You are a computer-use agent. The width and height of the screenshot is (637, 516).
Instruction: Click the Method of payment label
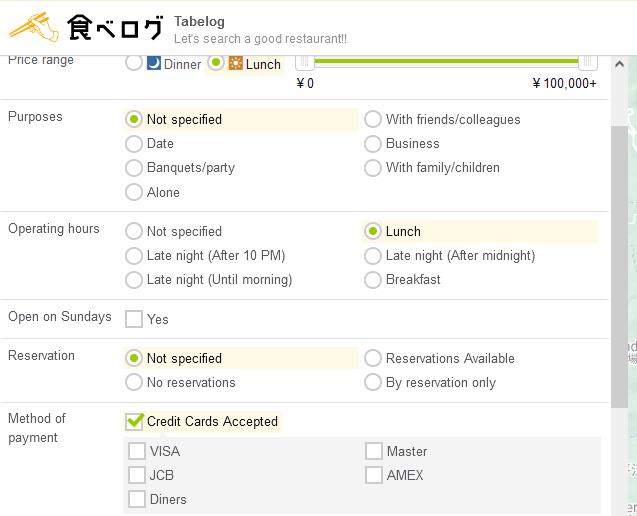click(37, 428)
